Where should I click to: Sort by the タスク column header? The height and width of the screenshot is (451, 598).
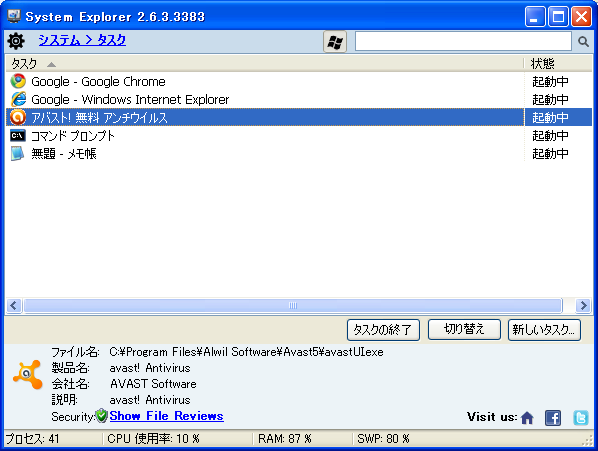(x=265, y=64)
